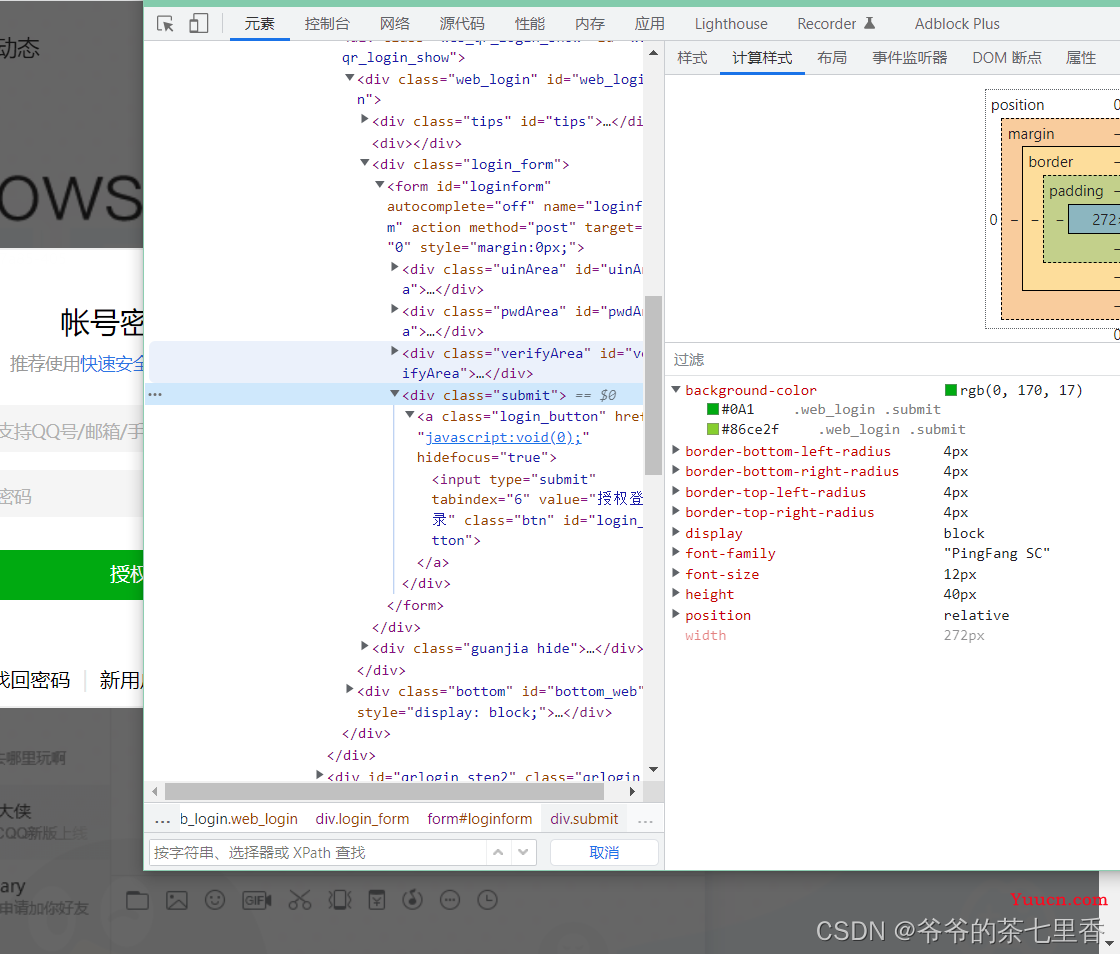Collapse the div web_login node
This screenshot has width=1120, height=954.
pyautogui.click(x=349, y=78)
